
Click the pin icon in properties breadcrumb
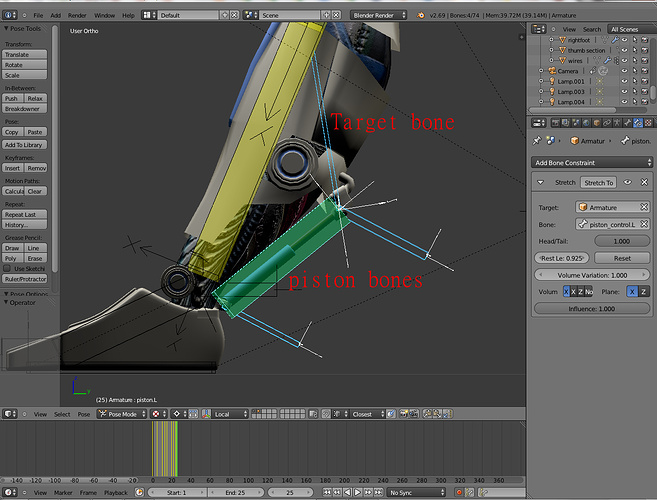click(x=537, y=141)
